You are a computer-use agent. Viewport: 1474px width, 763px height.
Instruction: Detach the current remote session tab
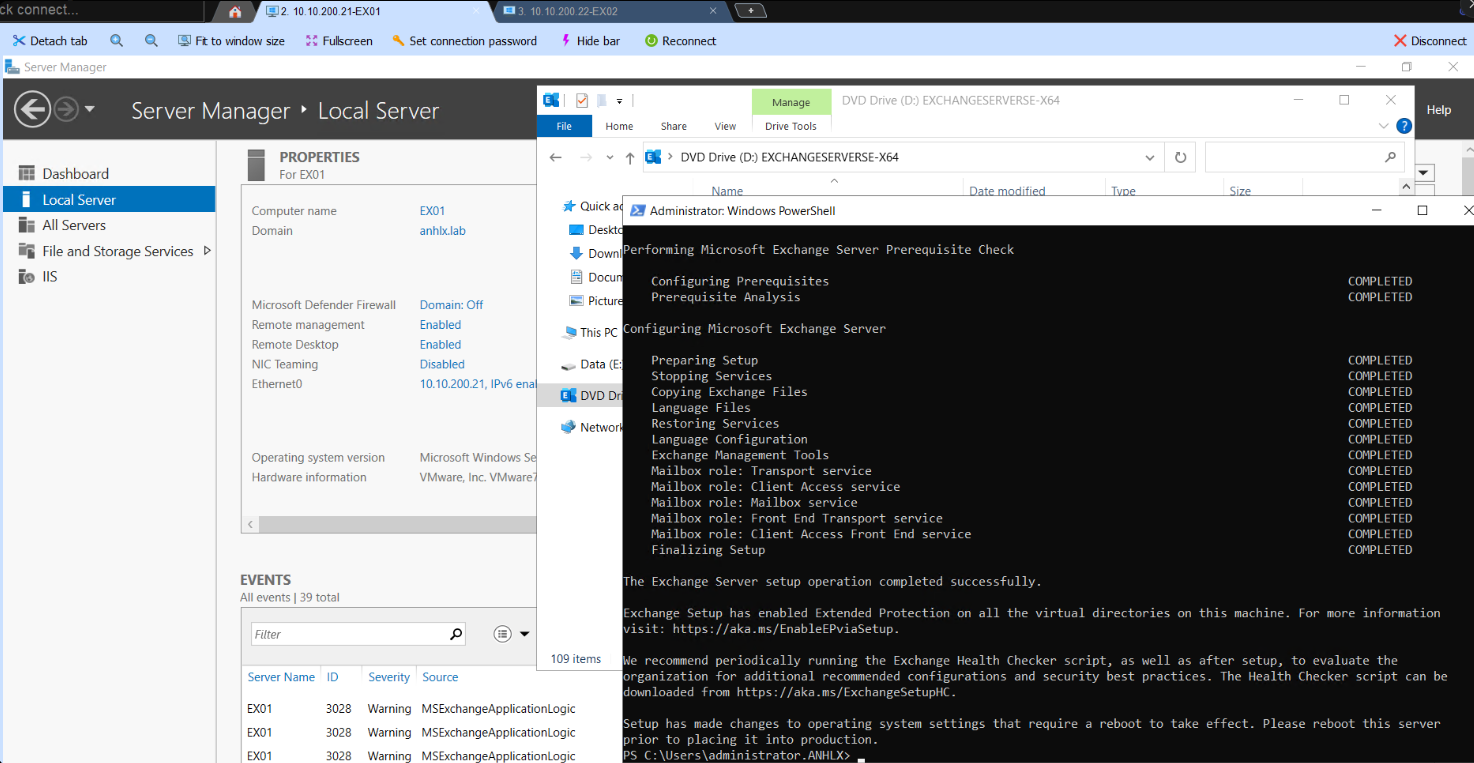(x=50, y=41)
